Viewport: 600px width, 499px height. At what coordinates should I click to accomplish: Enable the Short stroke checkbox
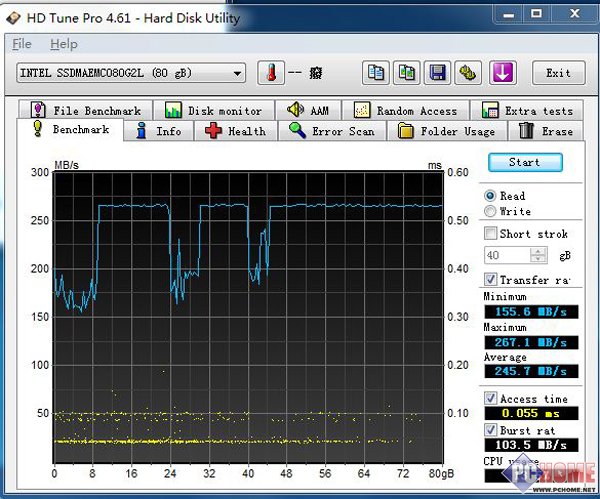click(x=490, y=233)
